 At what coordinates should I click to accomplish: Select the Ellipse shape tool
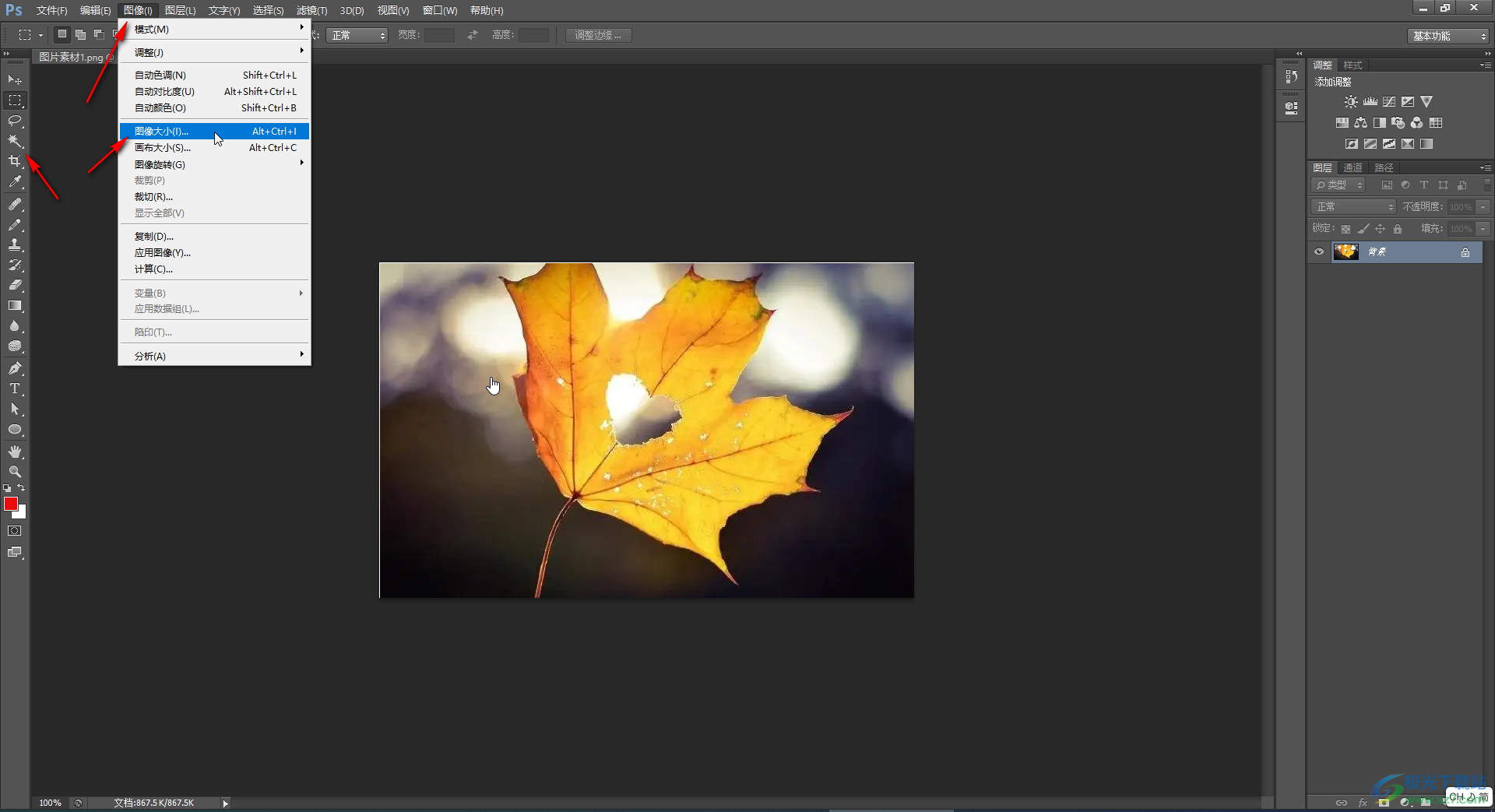[x=15, y=430]
